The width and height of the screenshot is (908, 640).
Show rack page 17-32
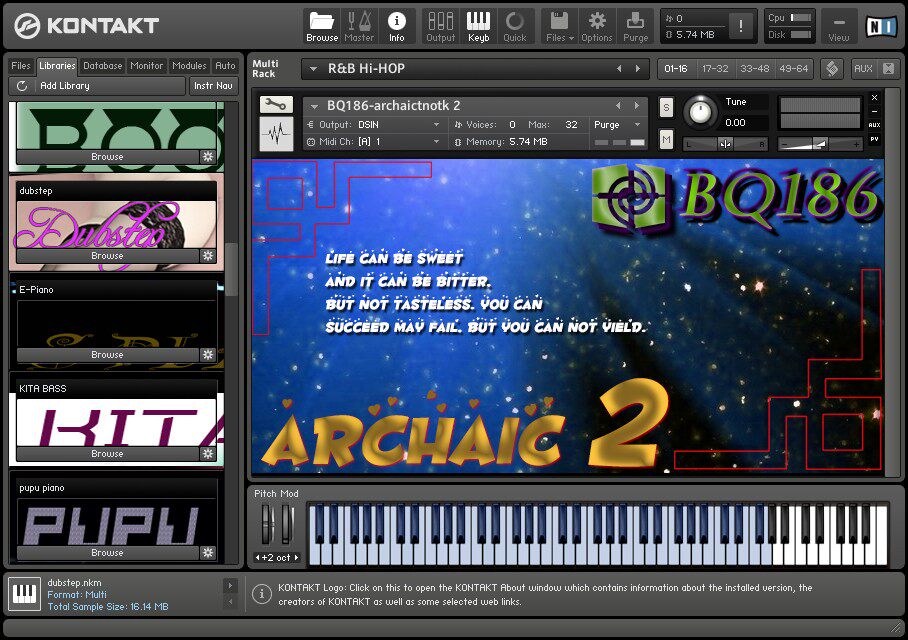715,68
